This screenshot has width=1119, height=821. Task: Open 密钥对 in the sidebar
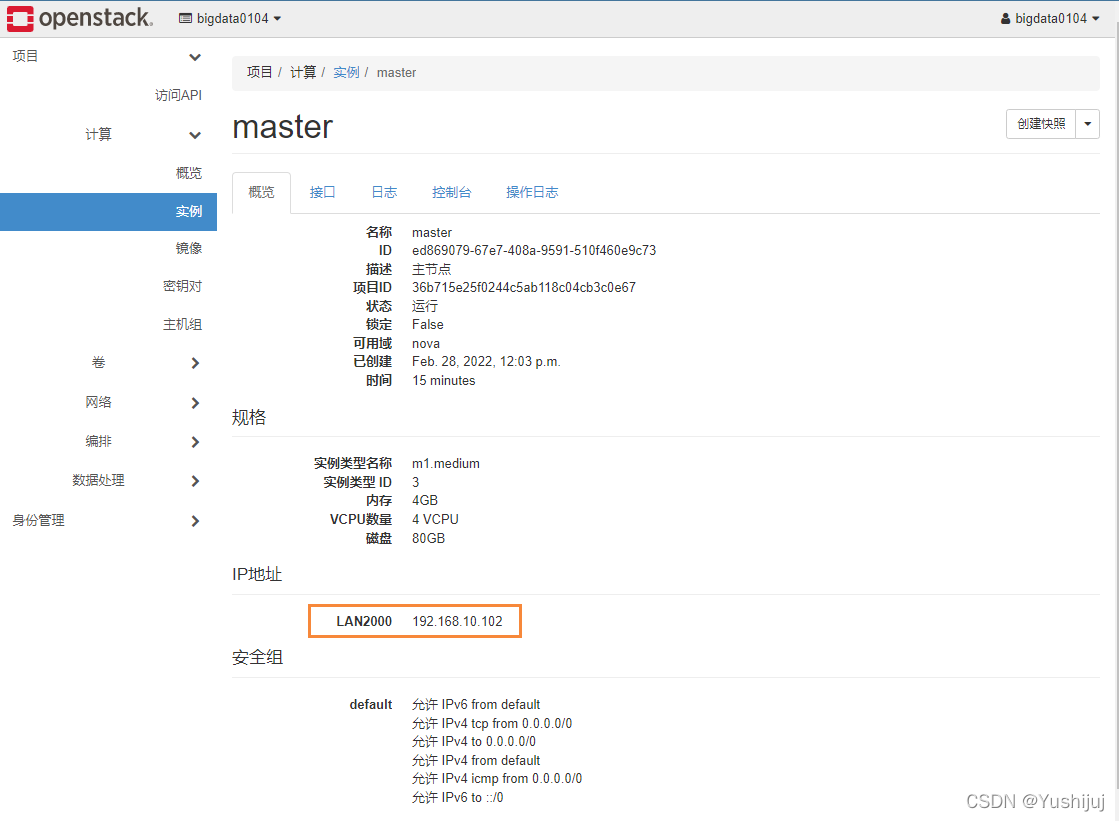(x=183, y=286)
